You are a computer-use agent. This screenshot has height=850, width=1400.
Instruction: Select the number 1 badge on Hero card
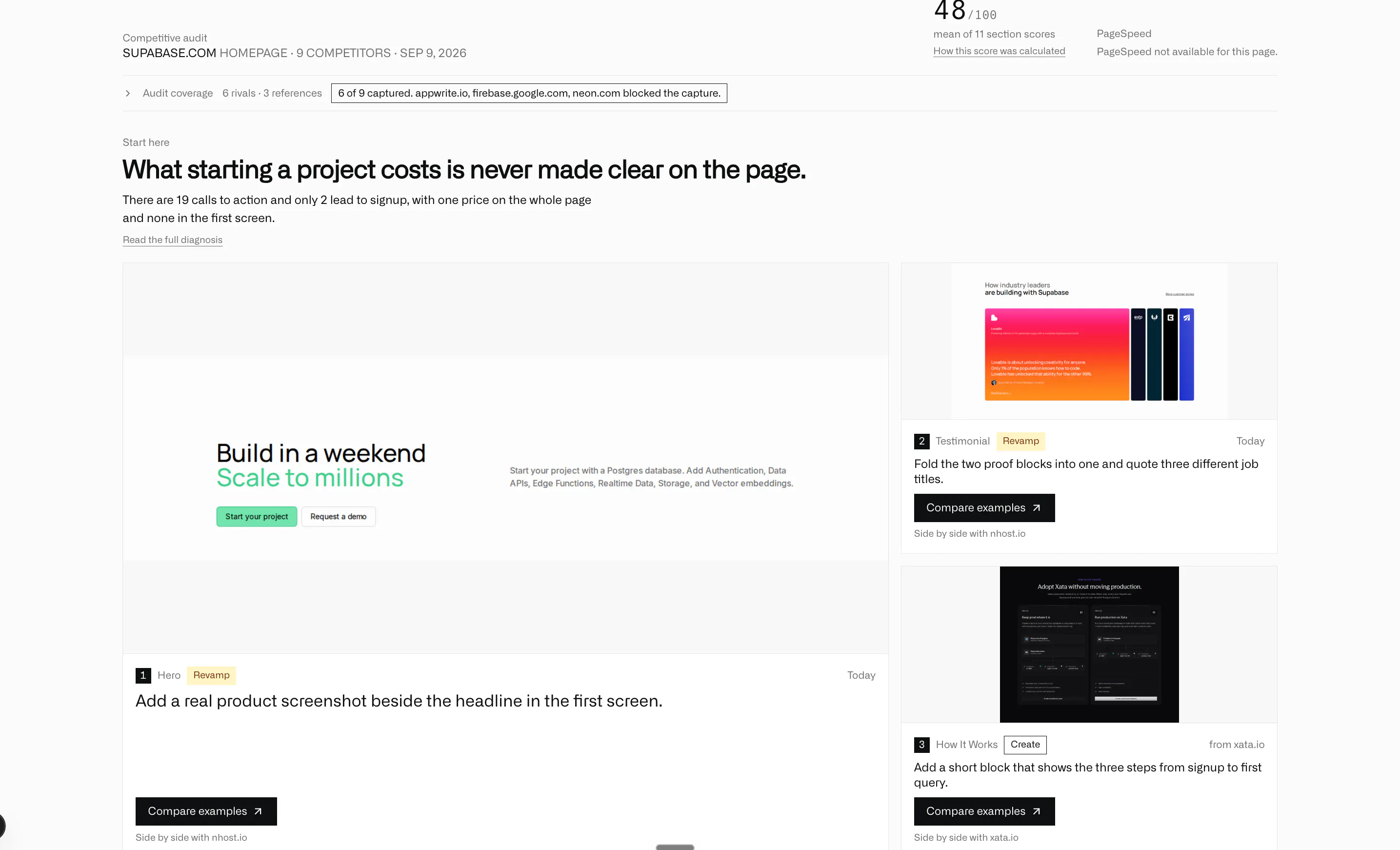143,675
